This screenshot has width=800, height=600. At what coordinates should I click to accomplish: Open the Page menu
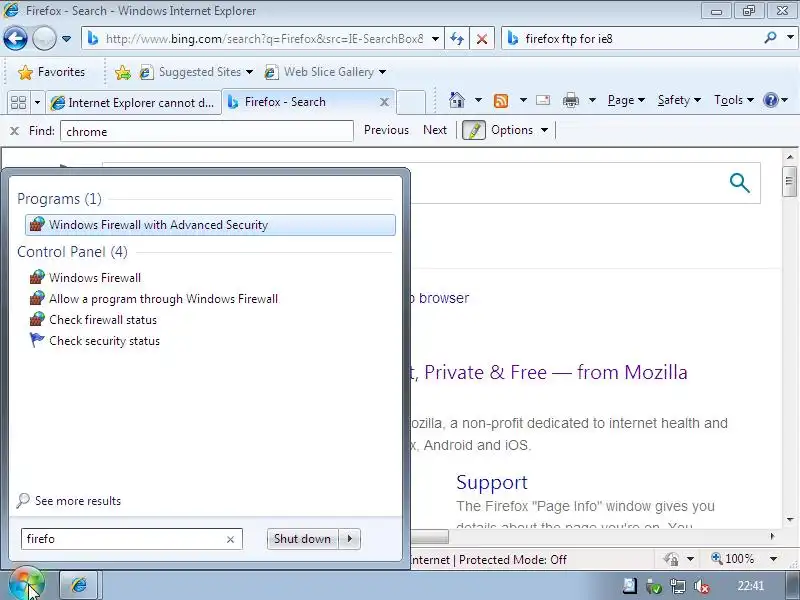(626, 100)
